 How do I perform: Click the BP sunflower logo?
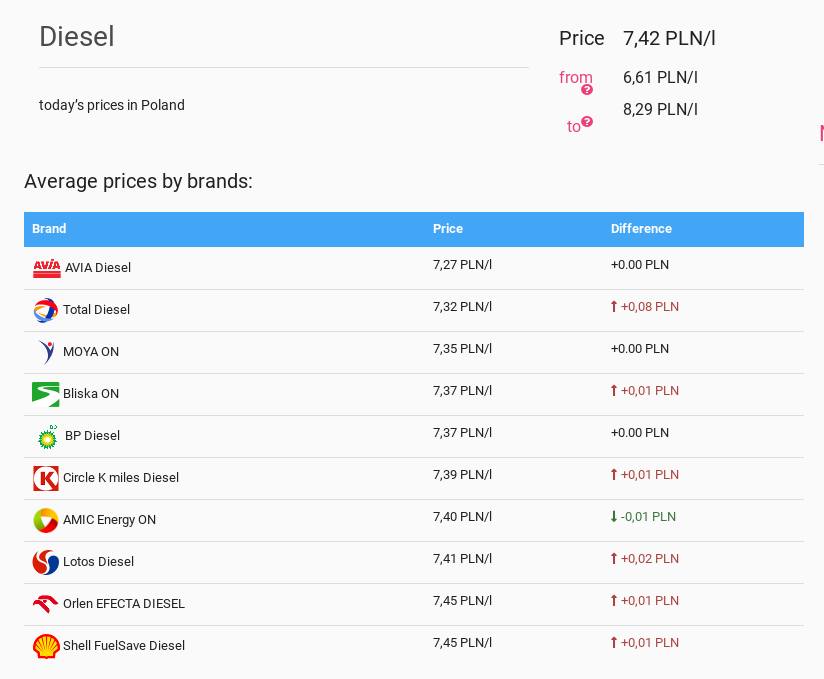(47, 436)
